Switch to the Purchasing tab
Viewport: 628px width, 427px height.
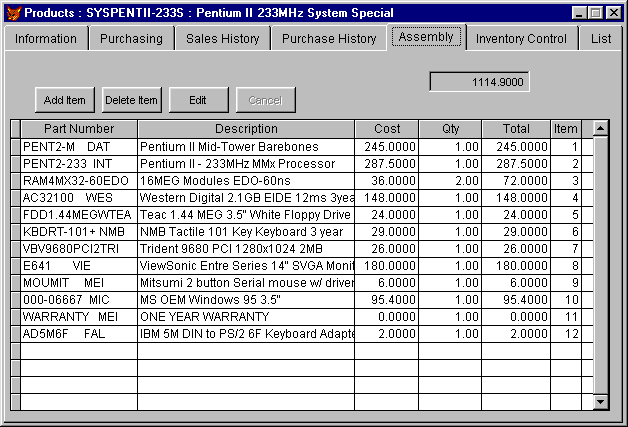[x=131, y=39]
